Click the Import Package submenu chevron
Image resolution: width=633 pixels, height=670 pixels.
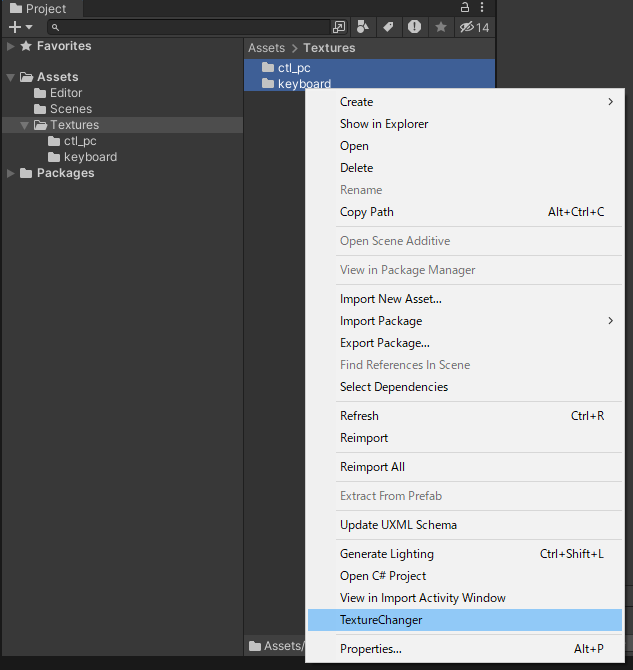pos(611,321)
